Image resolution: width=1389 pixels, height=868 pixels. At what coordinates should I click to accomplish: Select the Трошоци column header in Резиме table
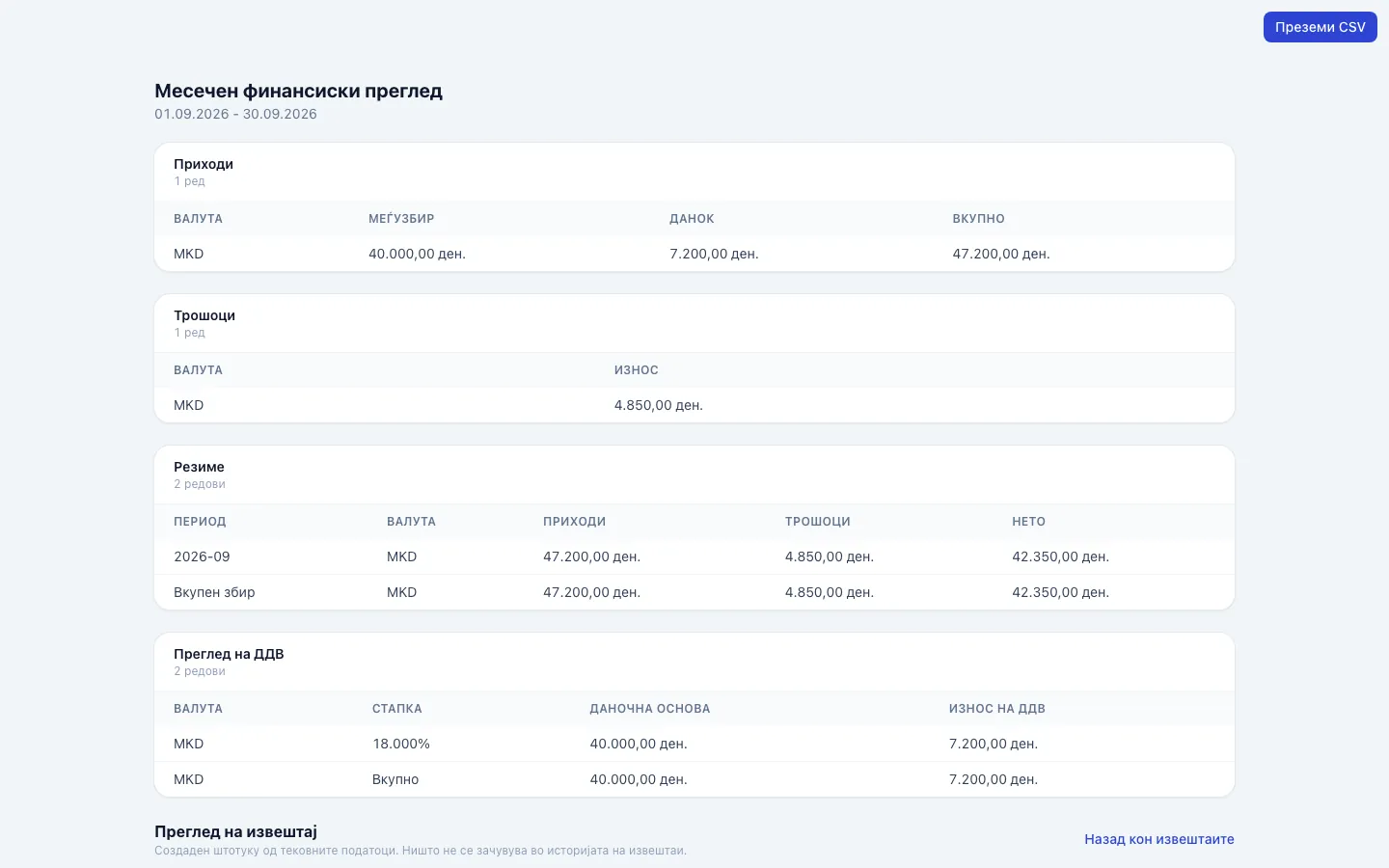tap(817, 522)
